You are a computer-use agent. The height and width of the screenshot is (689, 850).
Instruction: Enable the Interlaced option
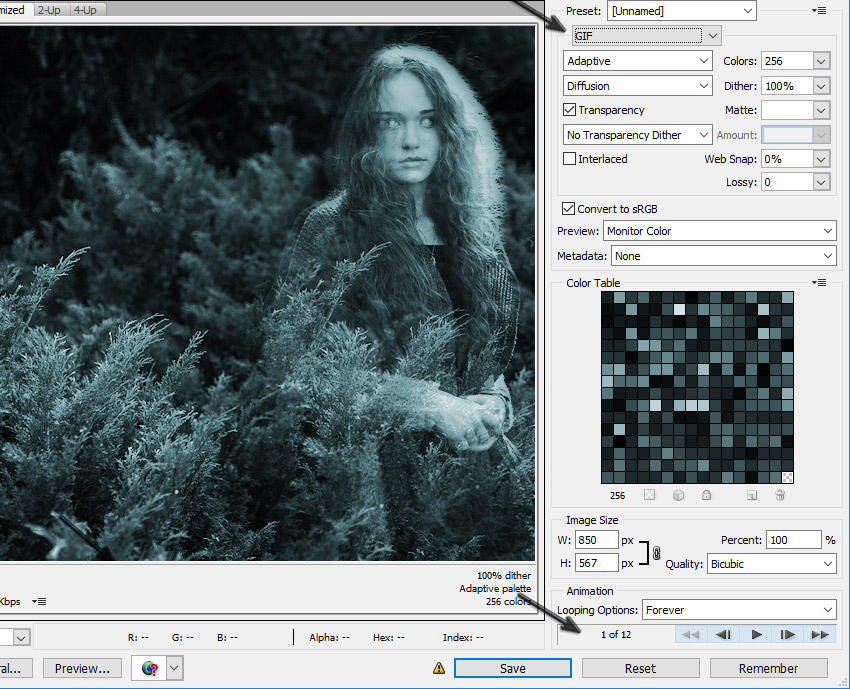tap(568, 159)
